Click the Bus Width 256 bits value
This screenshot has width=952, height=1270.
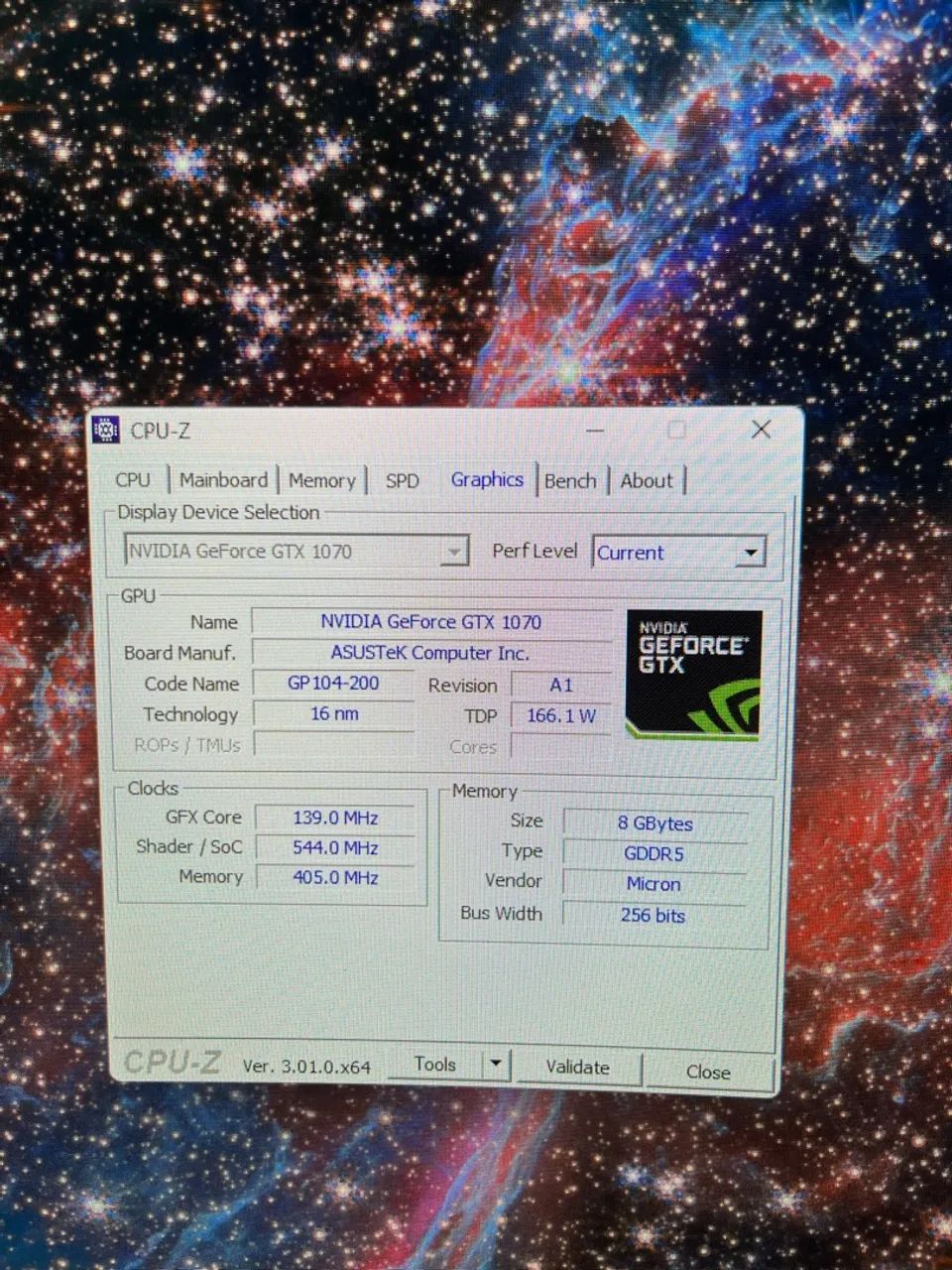tap(654, 915)
